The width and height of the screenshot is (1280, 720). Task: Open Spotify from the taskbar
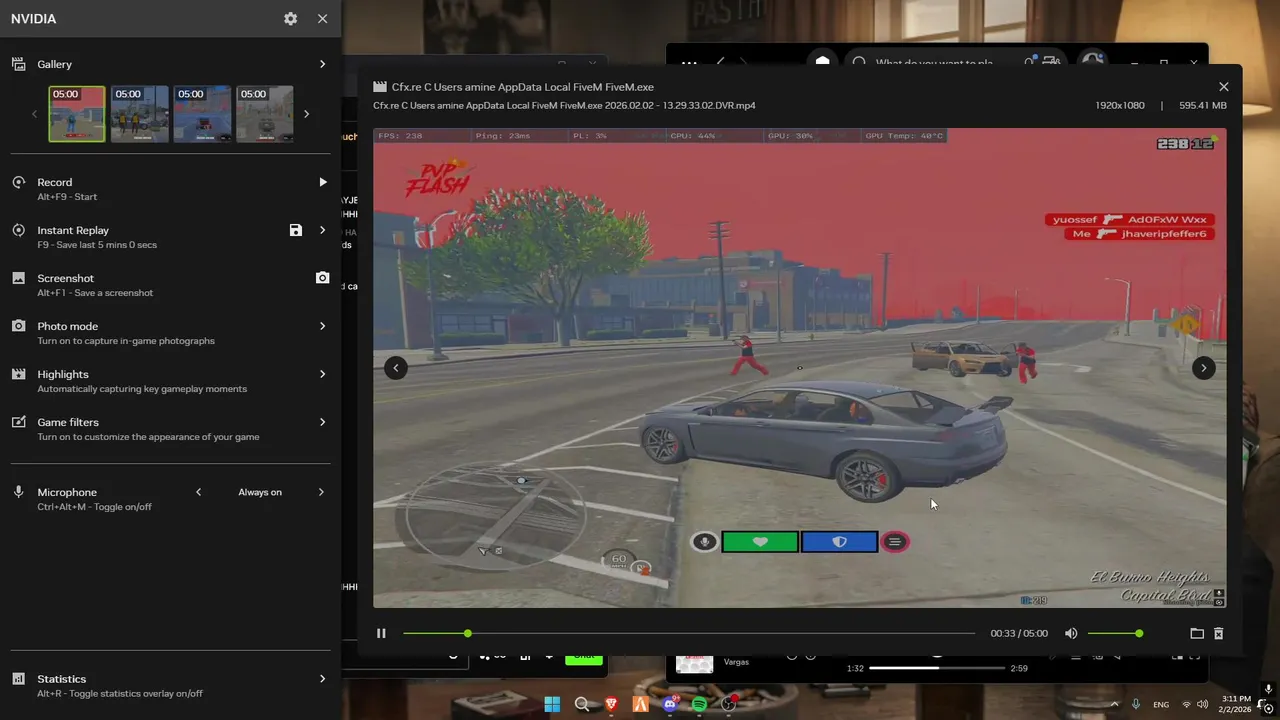point(699,704)
